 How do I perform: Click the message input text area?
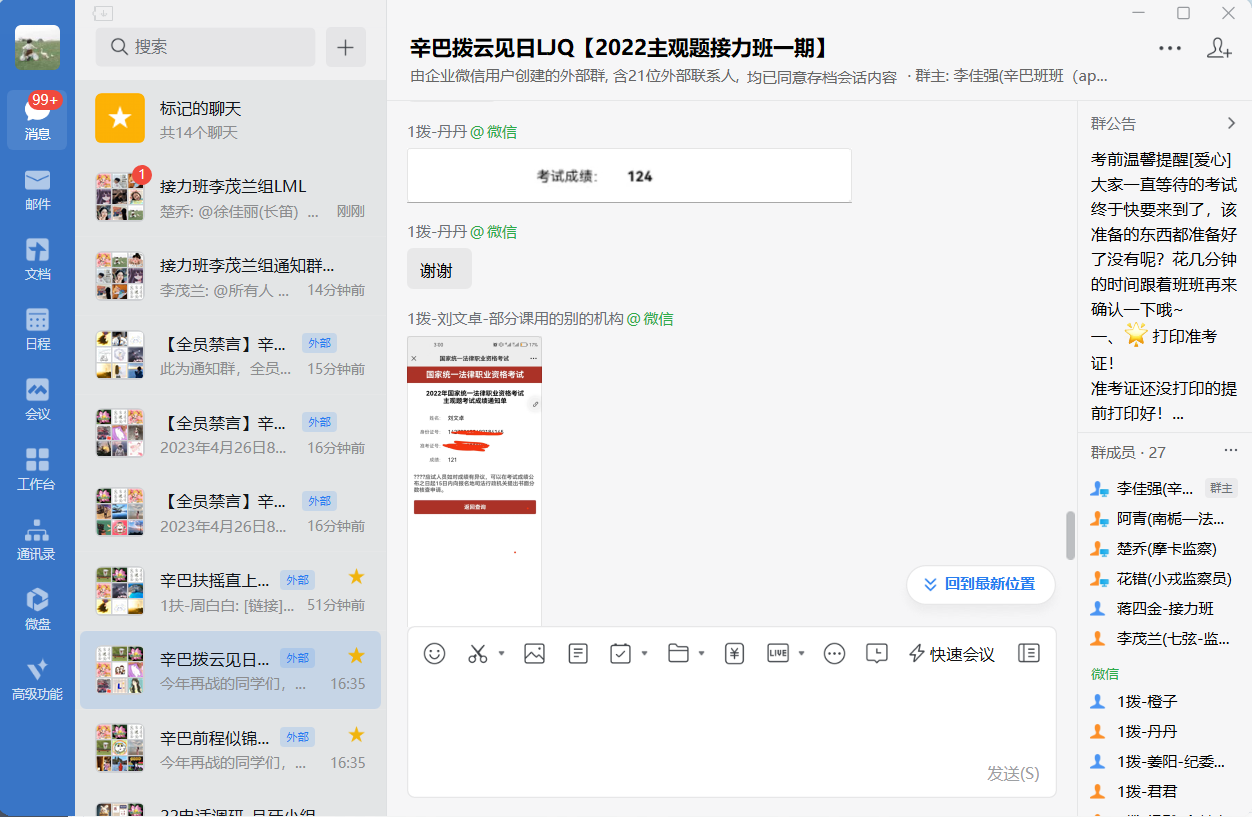click(731, 720)
